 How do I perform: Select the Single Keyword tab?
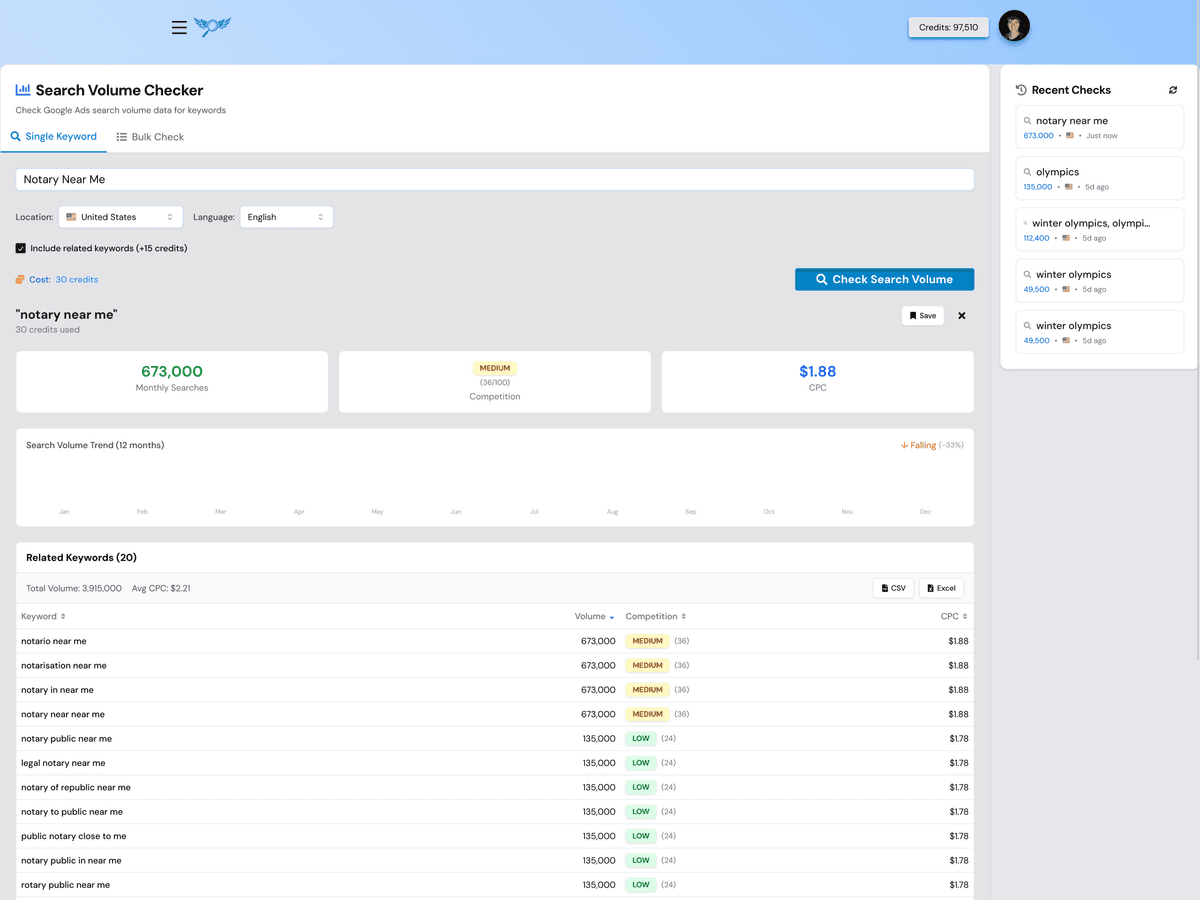pyautogui.click(x=54, y=136)
